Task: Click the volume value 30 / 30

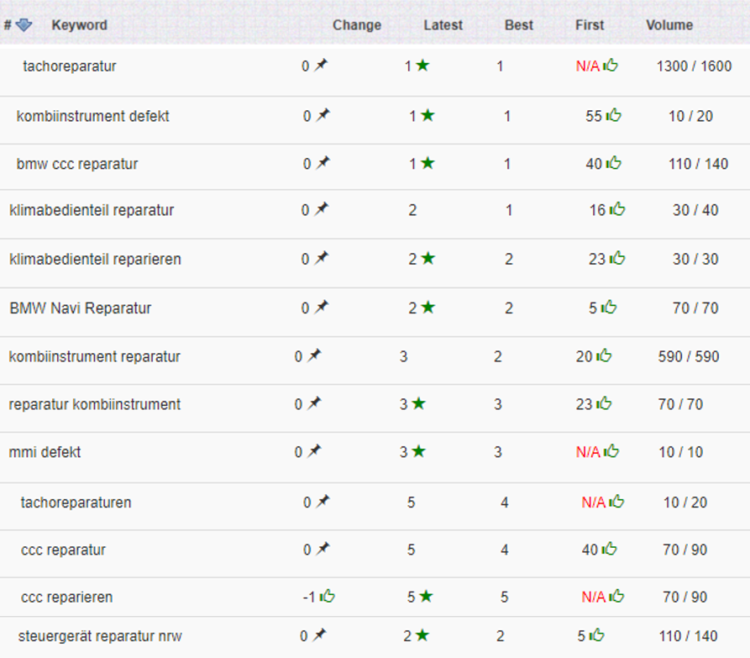Action: click(695, 259)
